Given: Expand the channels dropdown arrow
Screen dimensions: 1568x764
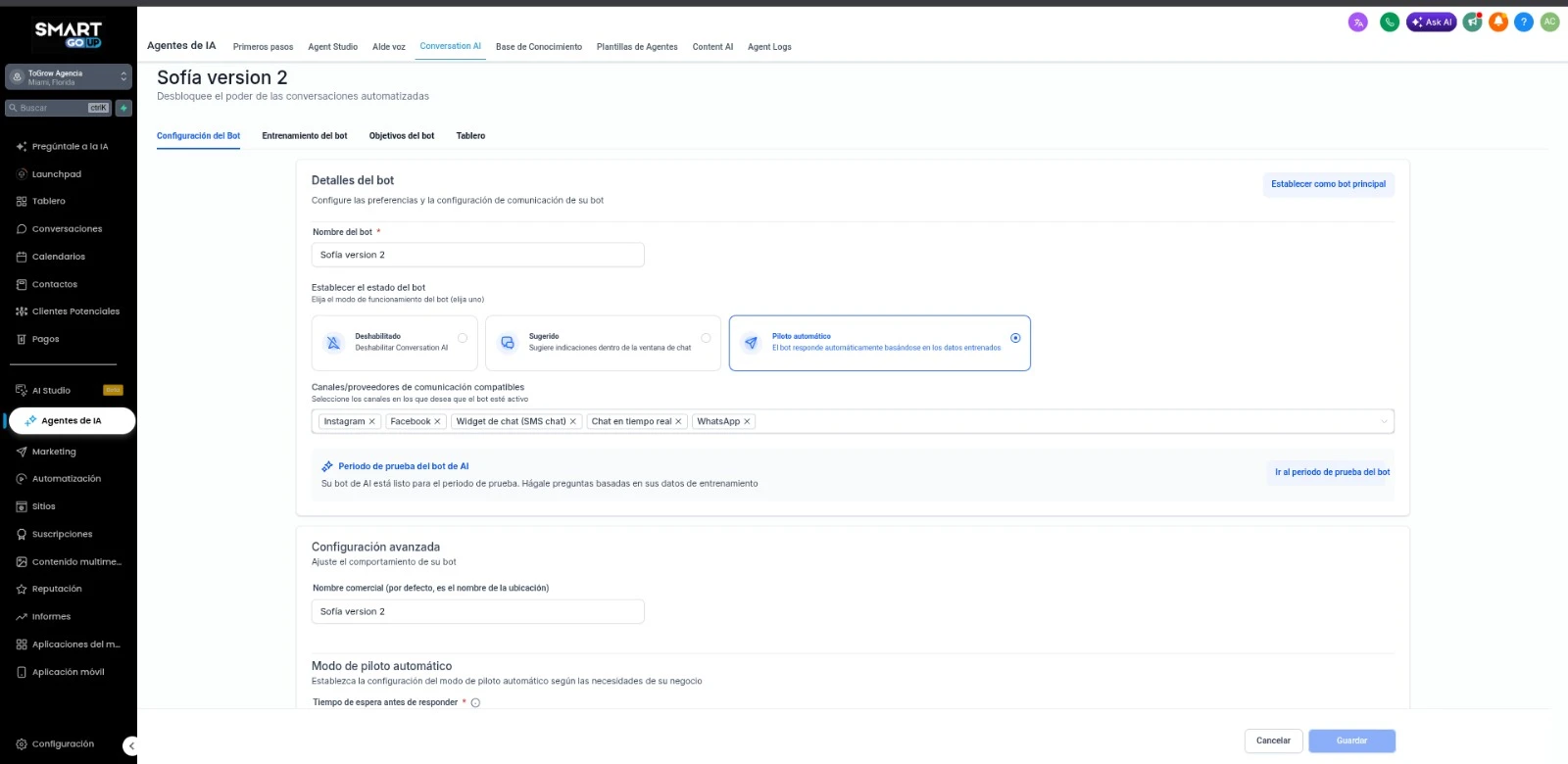Looking at the screenshot, I should [1384, 421].
